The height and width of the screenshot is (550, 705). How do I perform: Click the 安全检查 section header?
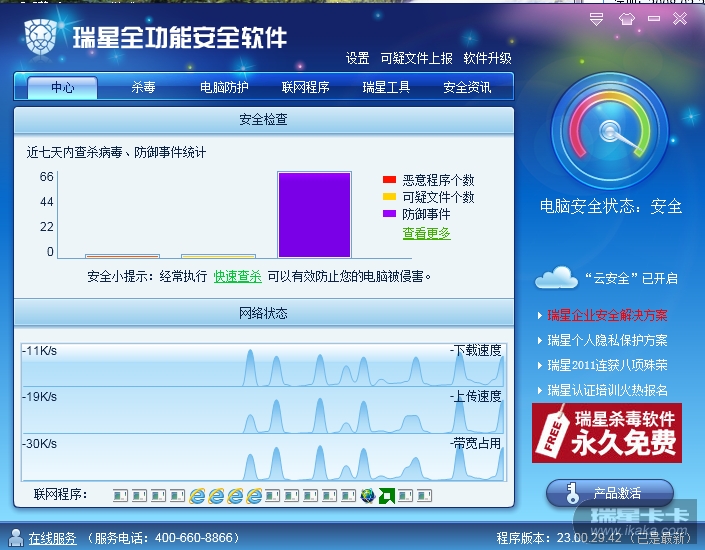tap(264, 120)
